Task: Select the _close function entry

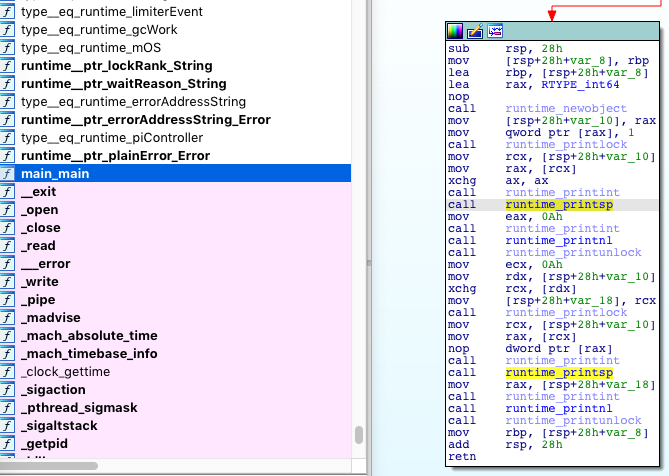Action: [x=175, y=227]
